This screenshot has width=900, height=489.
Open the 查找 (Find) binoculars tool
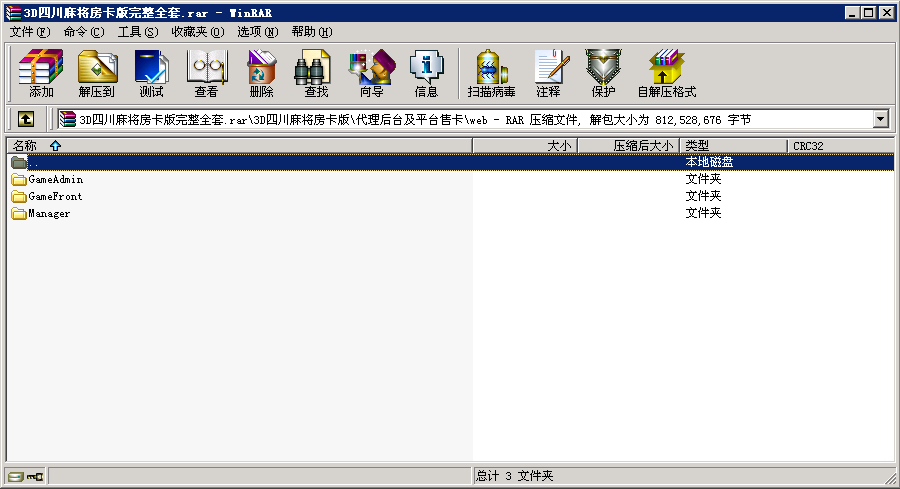[316, 73]
